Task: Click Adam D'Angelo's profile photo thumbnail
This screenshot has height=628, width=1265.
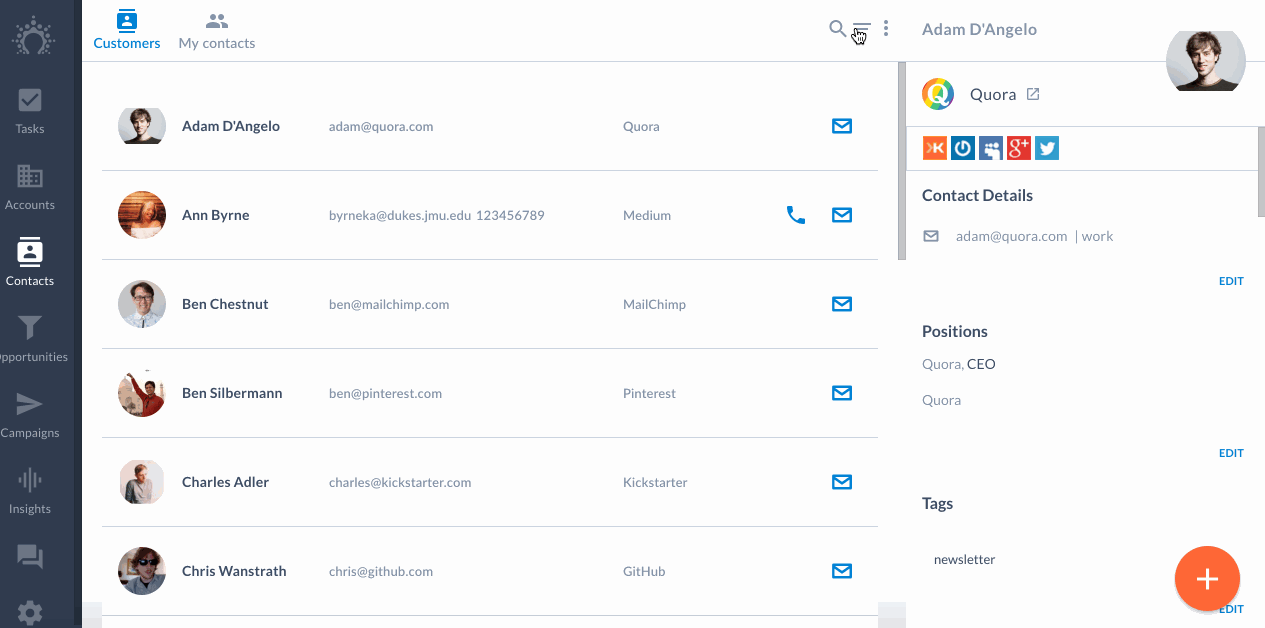Action: click(x=142, y=126)
